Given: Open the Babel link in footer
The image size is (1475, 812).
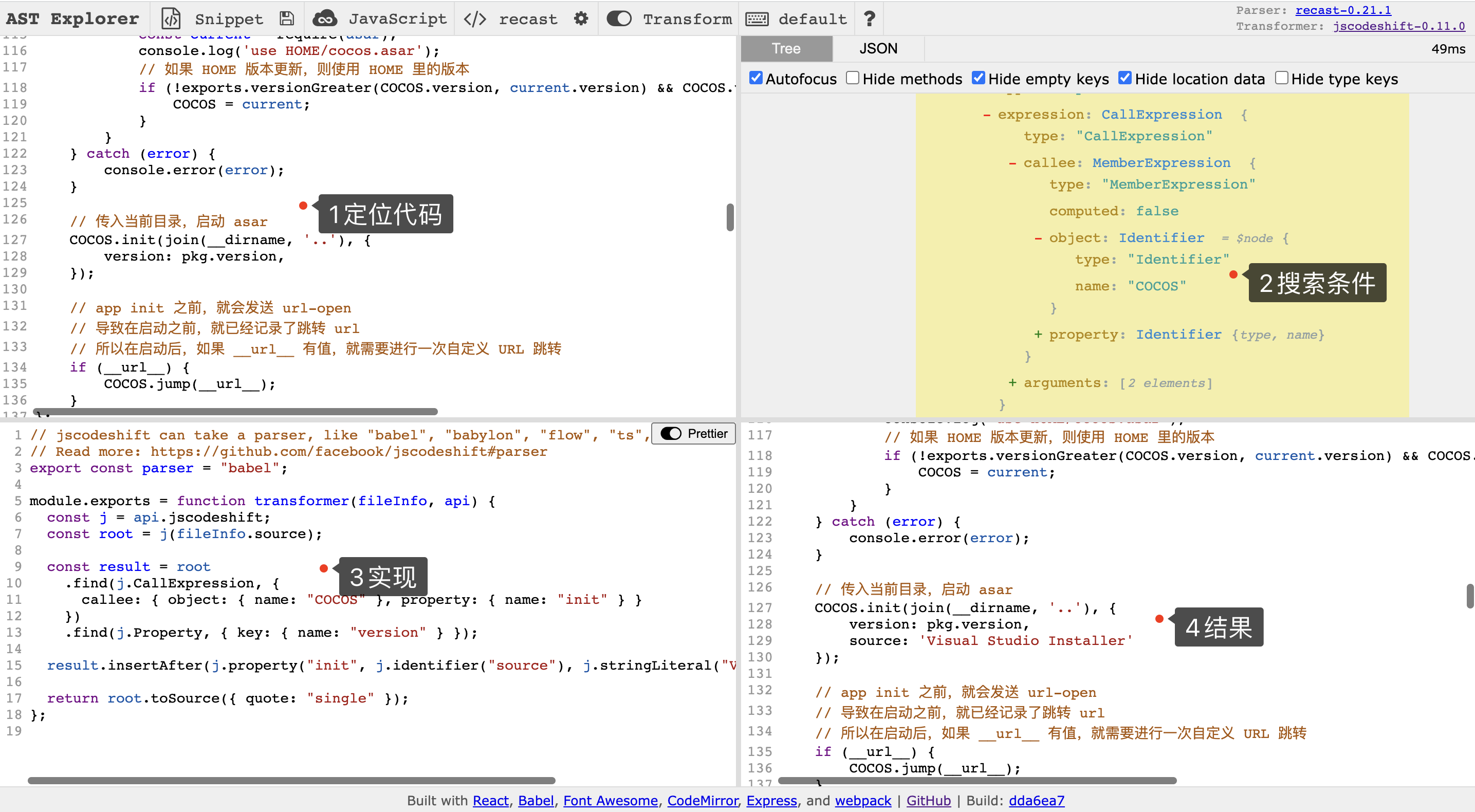Looking at the screenshot, I should [536, 801].
